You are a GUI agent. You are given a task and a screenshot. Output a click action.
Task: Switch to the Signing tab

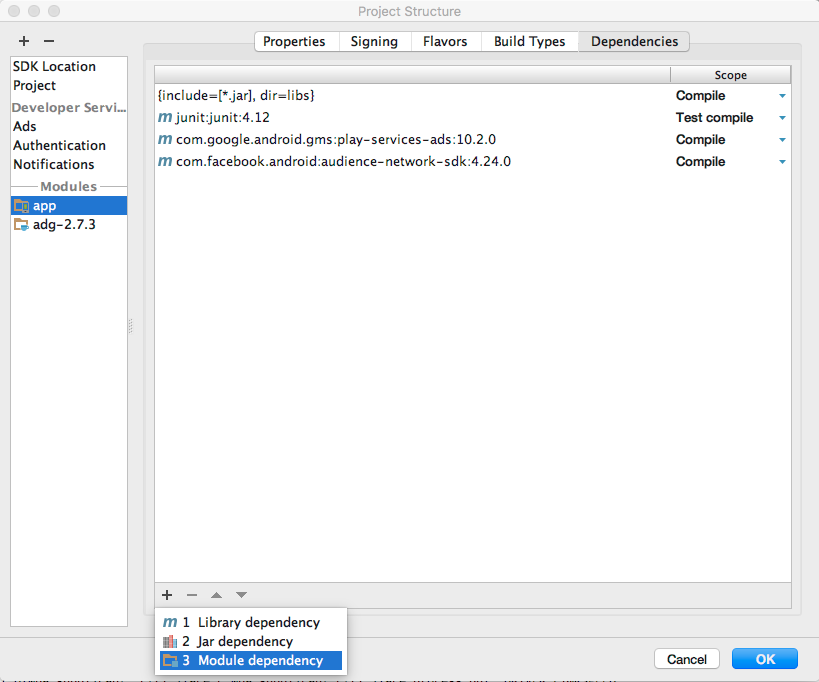tap(374, 41)
